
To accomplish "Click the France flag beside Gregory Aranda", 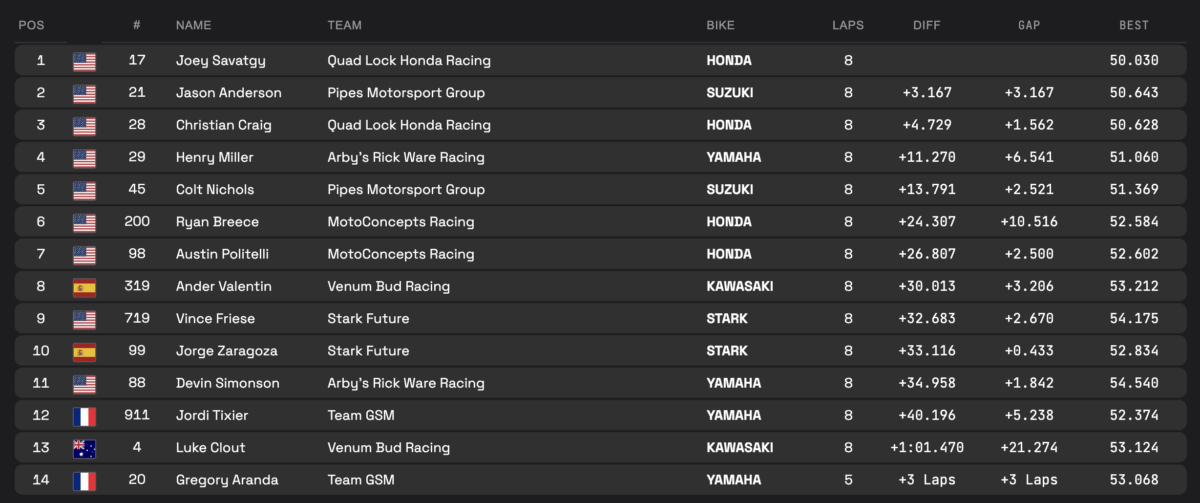I will [84, 480].
